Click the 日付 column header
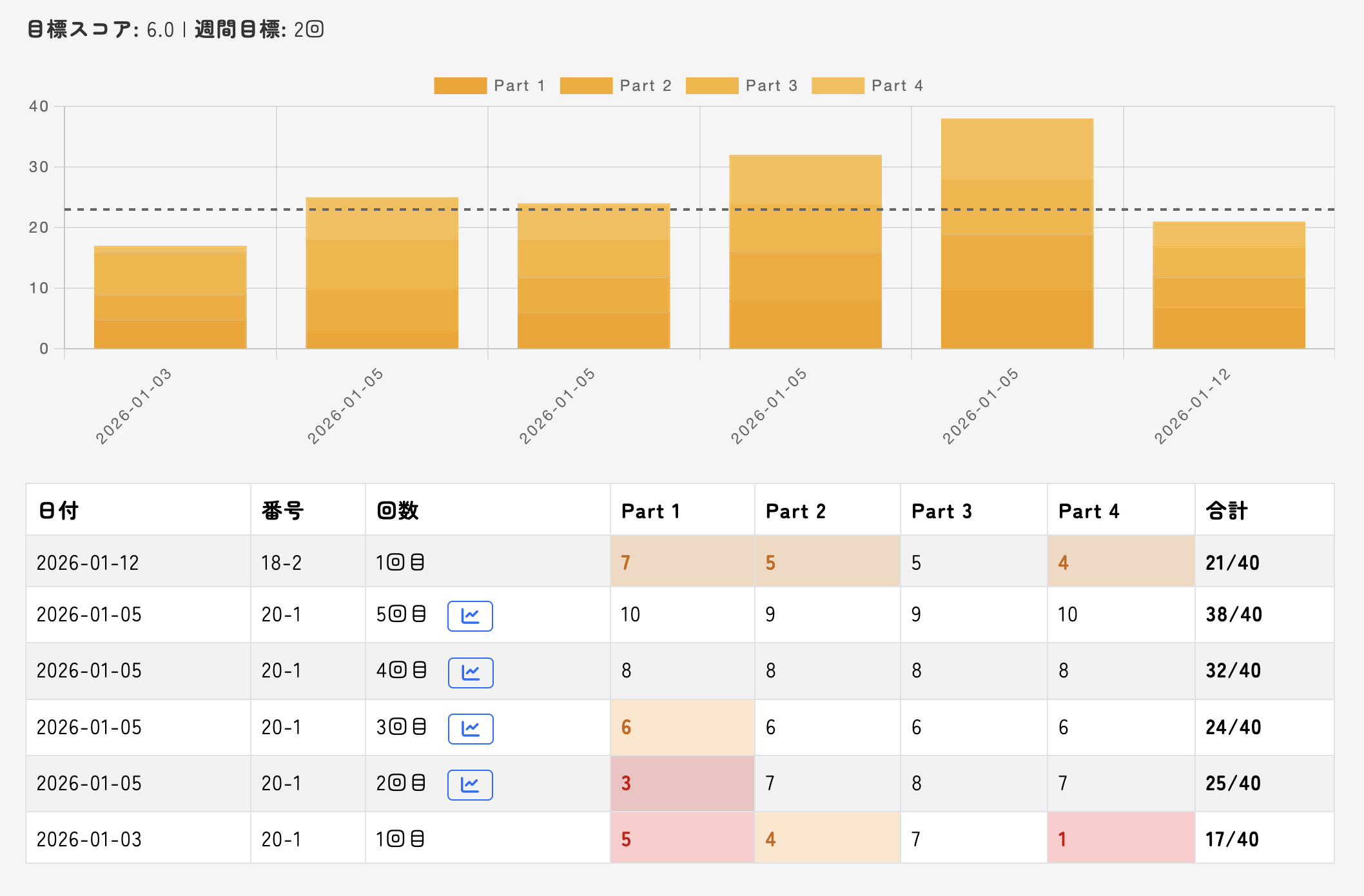 pos(59,511)
